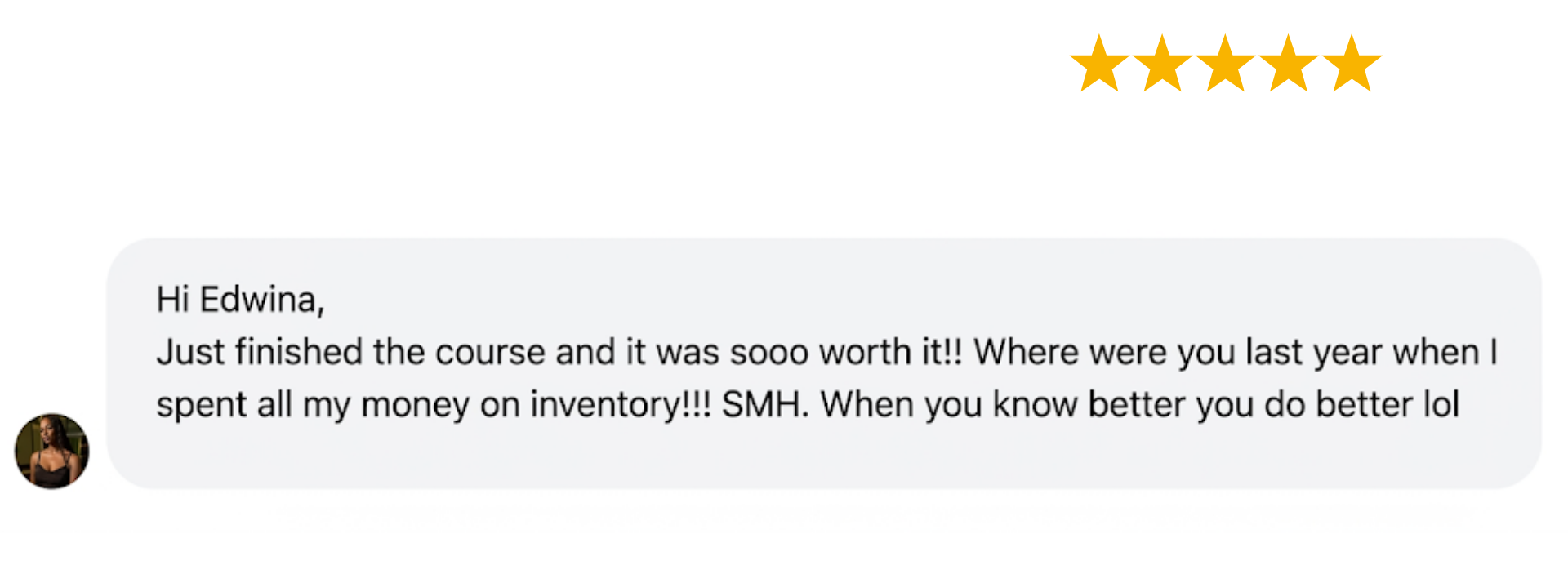The height and width of the screenshot is (583, 1568).
Task: Click the word "course" in the message
Action: point(490,353)
